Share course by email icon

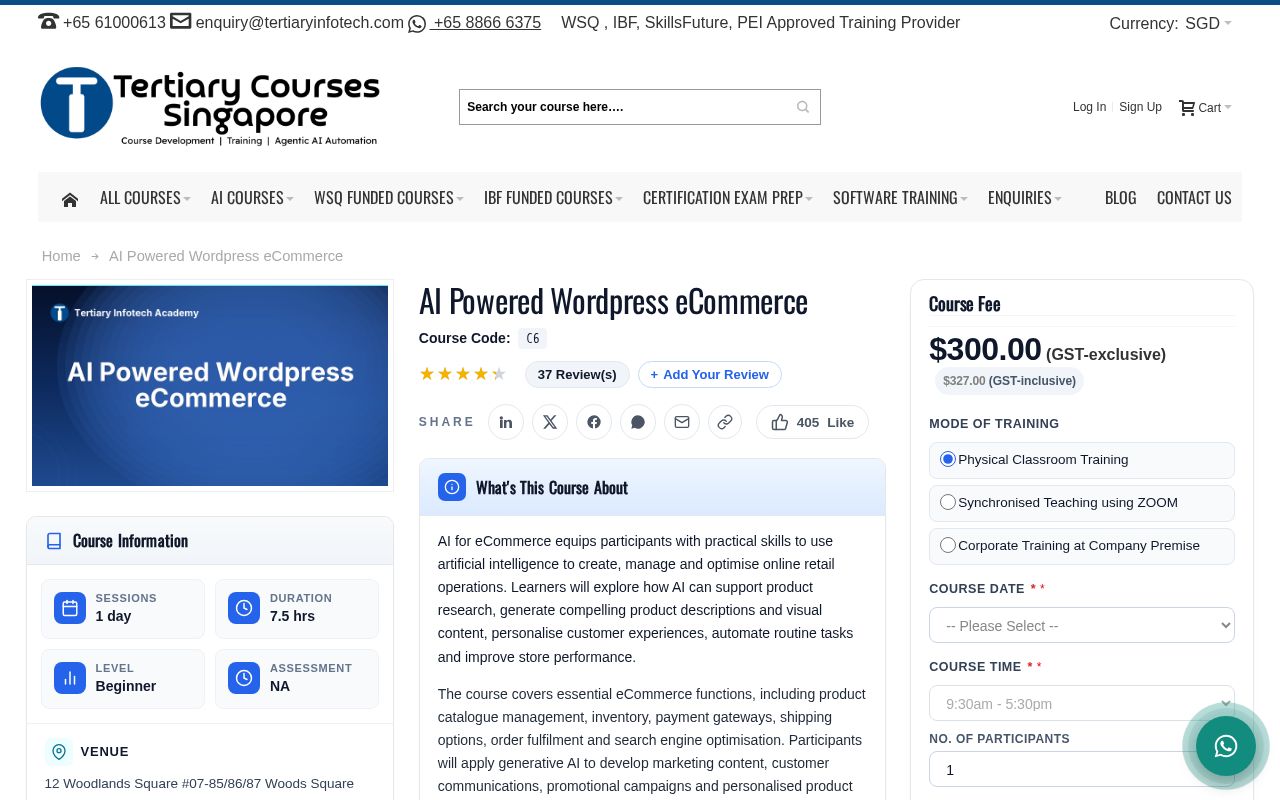pyautogui.click(x=682, y=422)
